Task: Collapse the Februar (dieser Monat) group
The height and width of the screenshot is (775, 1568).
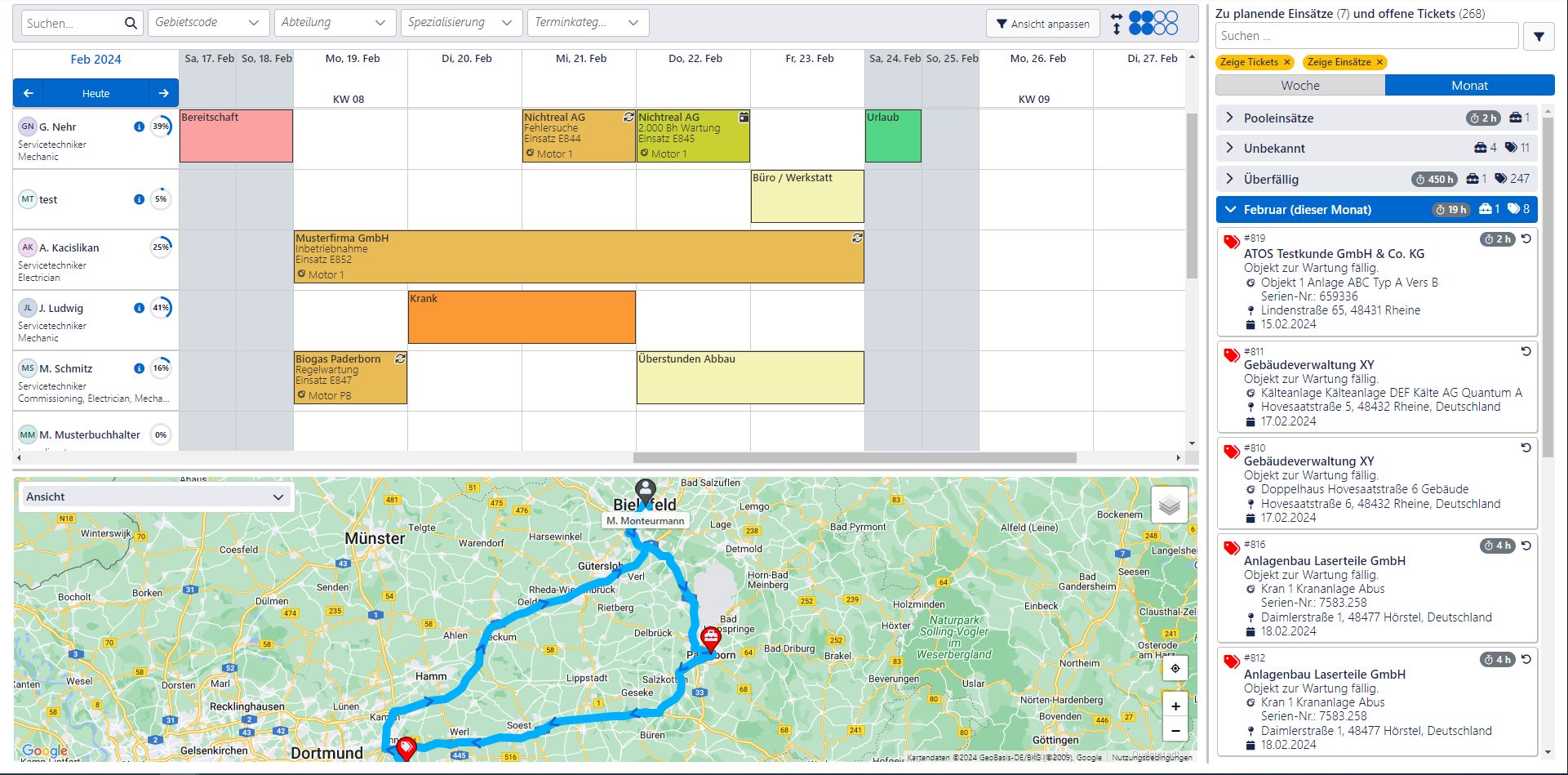Action: pyautogui.click(x=1230, y=210)
